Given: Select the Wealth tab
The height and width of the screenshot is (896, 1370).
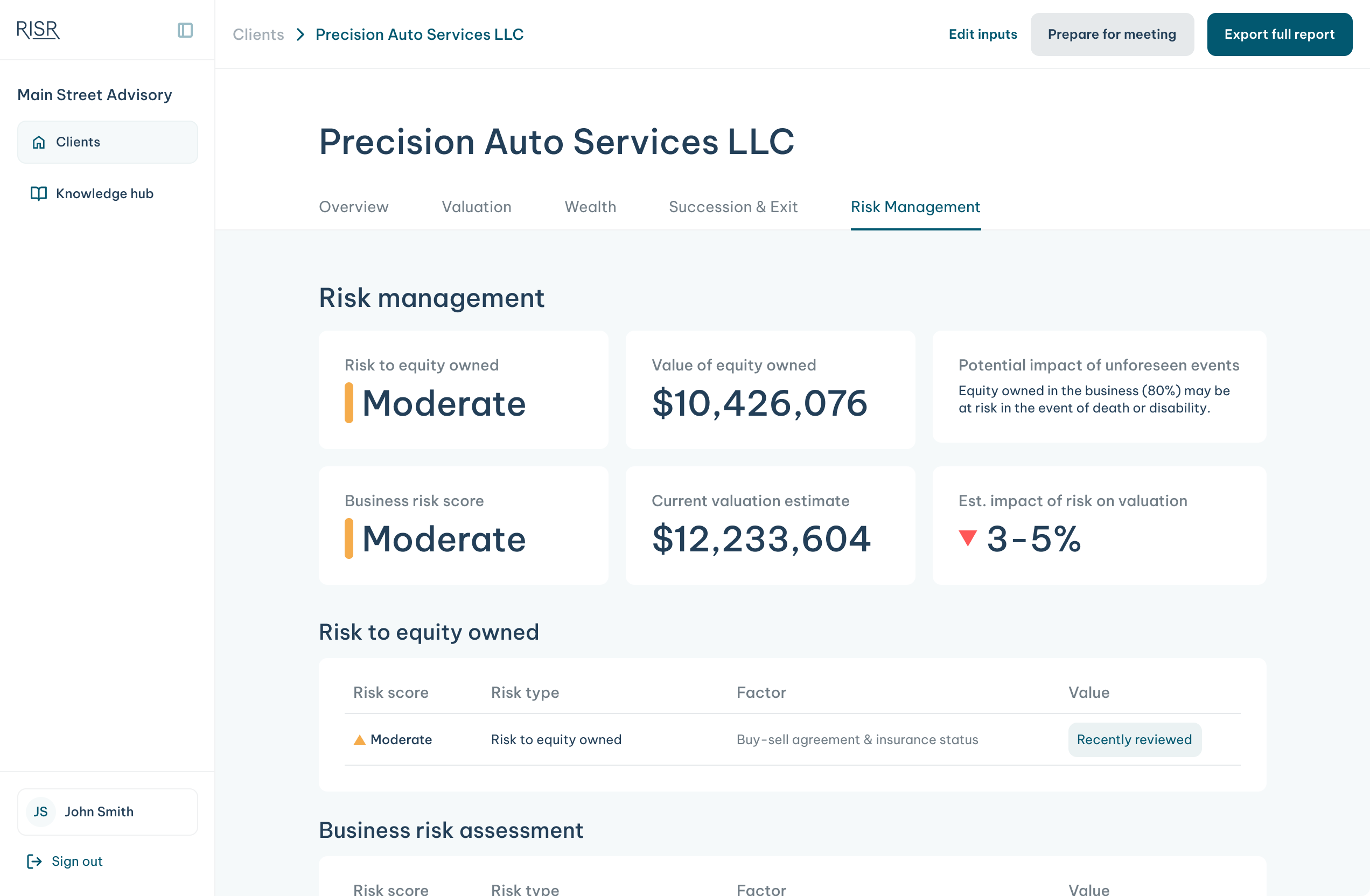Looking at the screenshot, I should [x=590, y=207].
